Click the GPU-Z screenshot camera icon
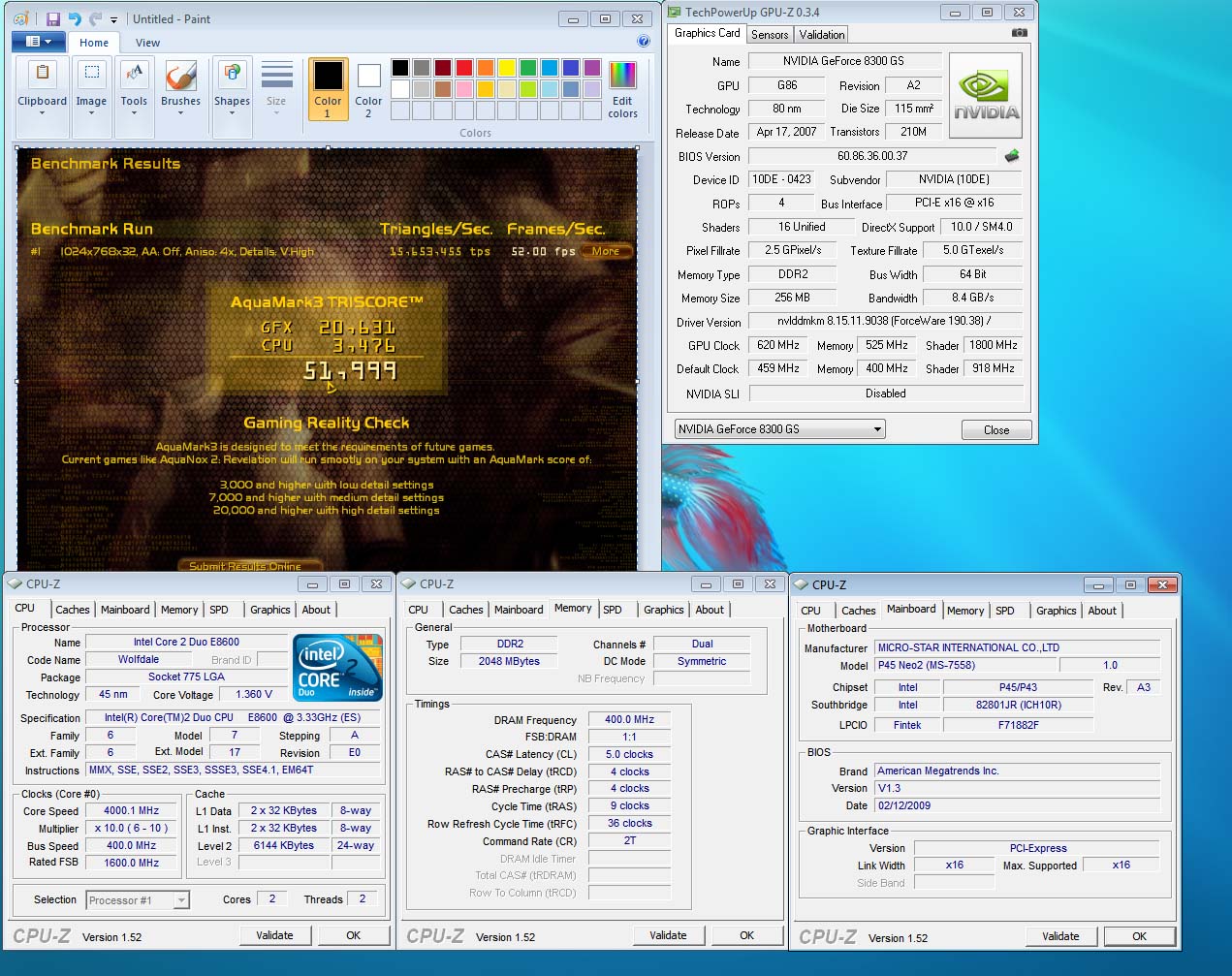Image resolution: width=1232 pixels, height=976 pixels. tap(1019, 33)
